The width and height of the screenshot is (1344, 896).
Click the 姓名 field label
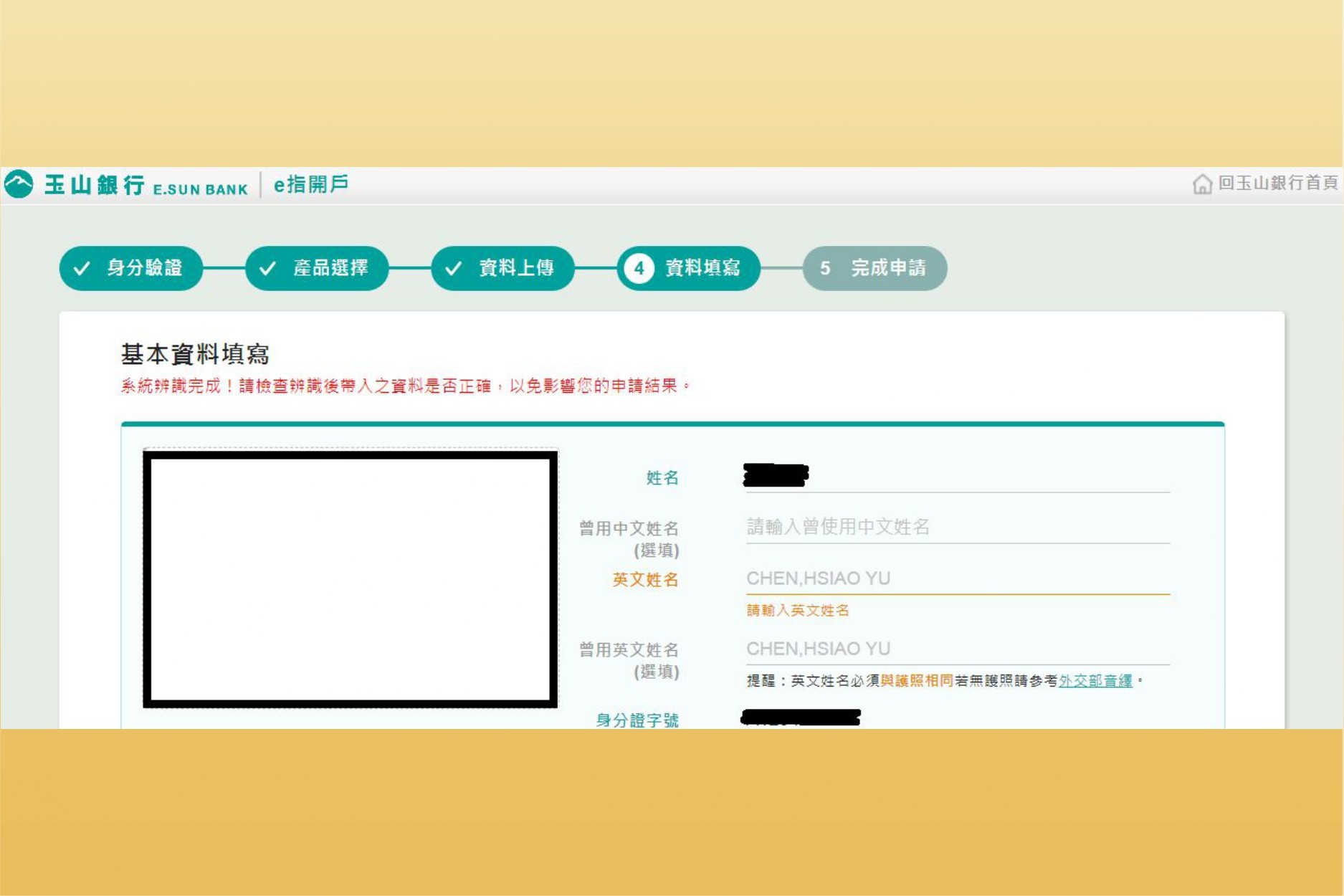662,477
